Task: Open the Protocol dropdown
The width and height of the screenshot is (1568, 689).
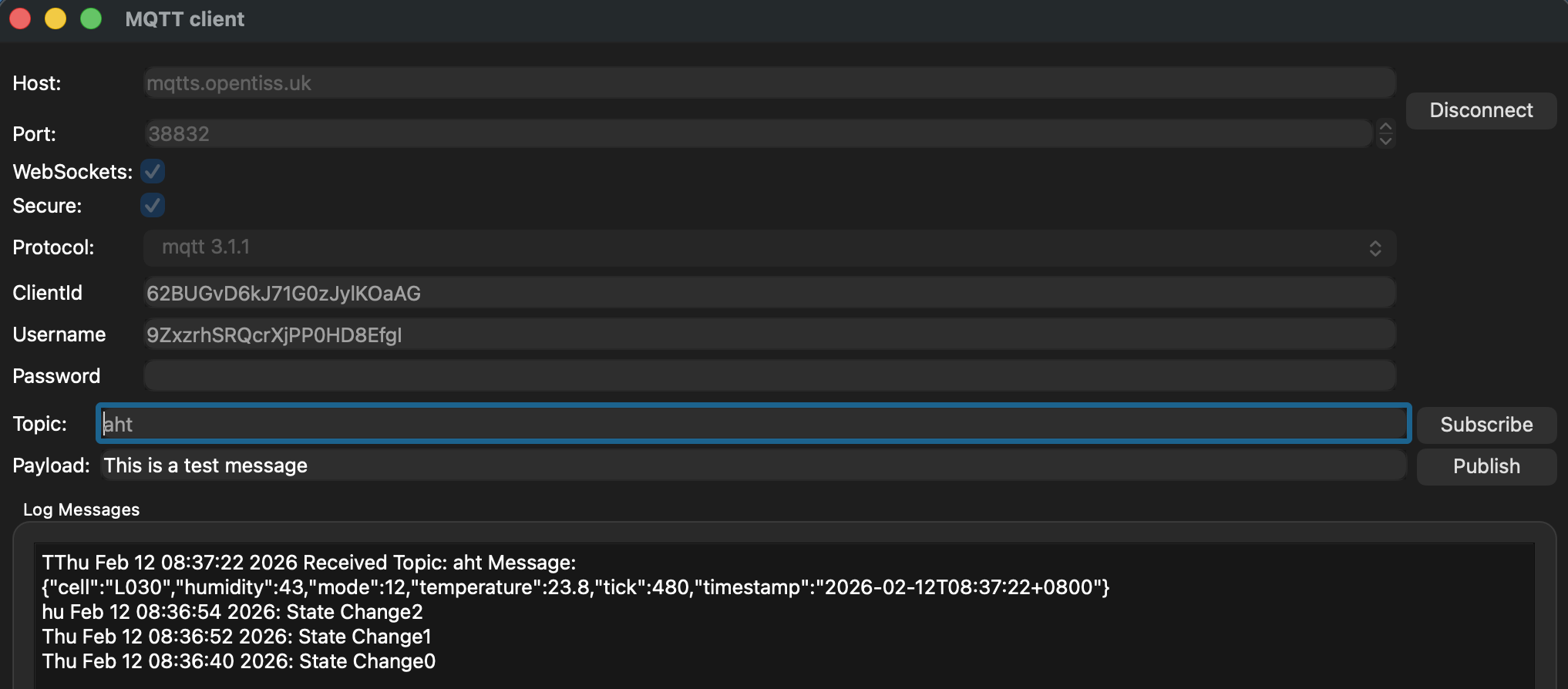Action: (769, 247)
